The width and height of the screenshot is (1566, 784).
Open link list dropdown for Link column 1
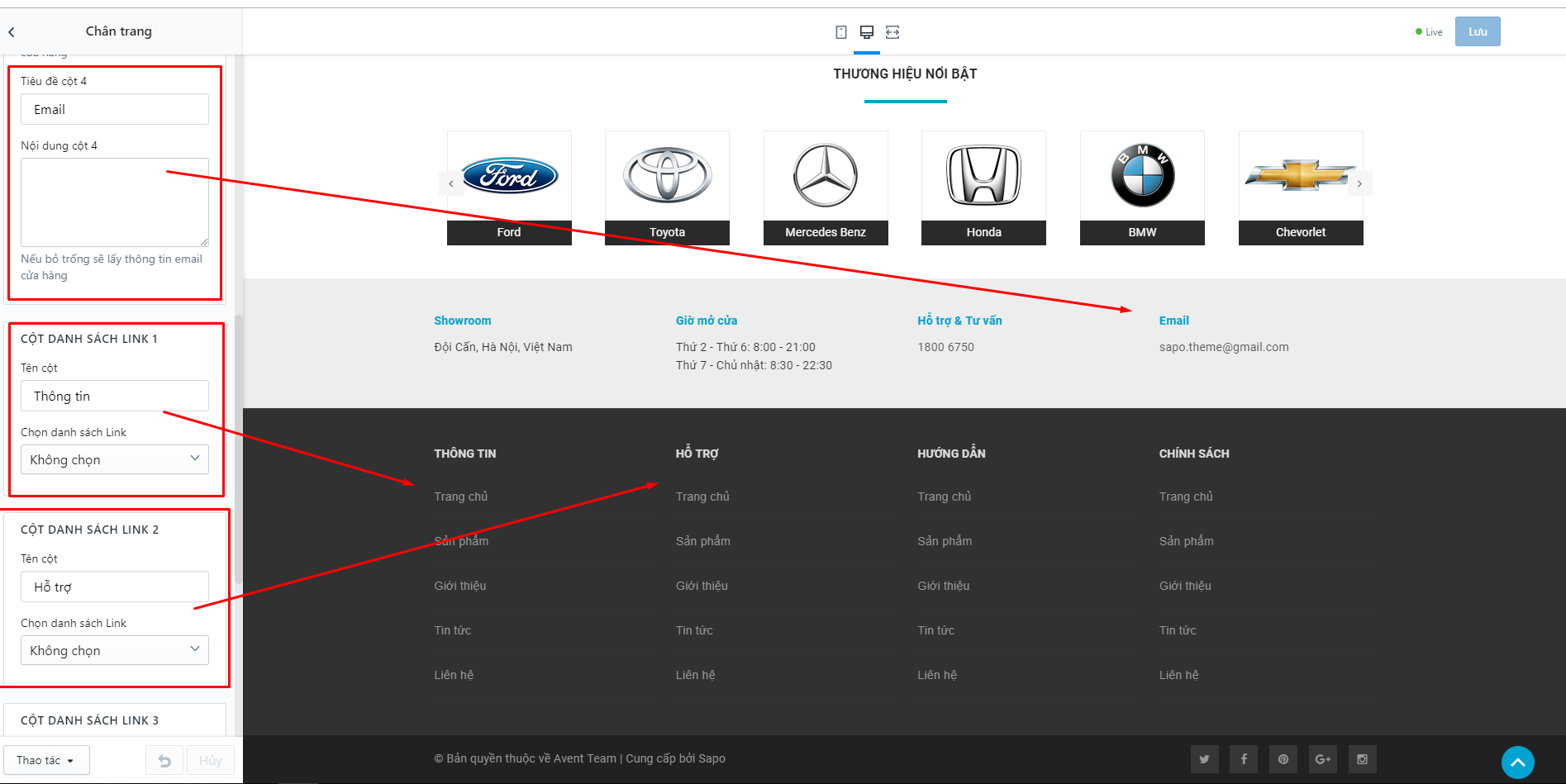115,459
